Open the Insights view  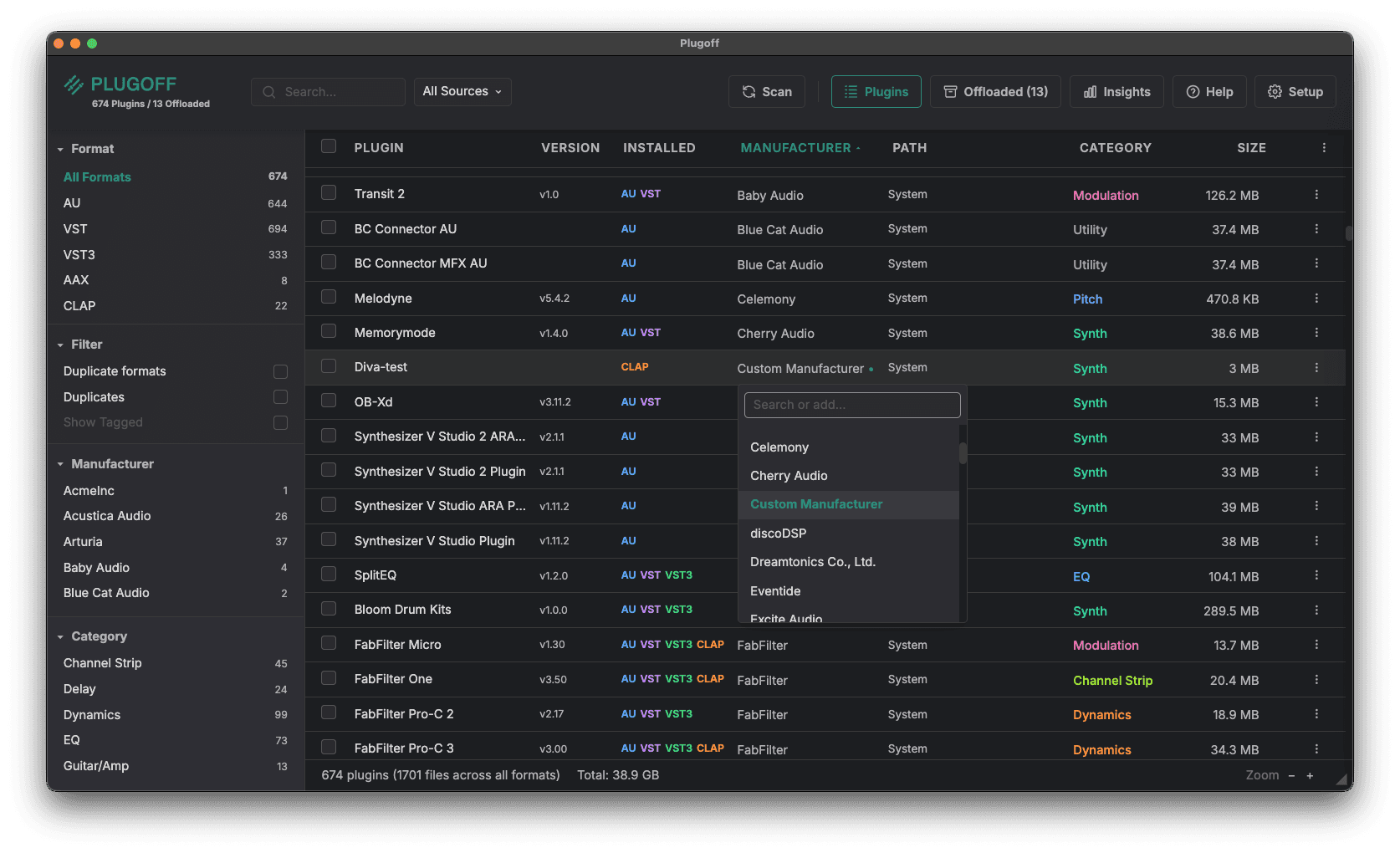click(x=1116, y=92)
